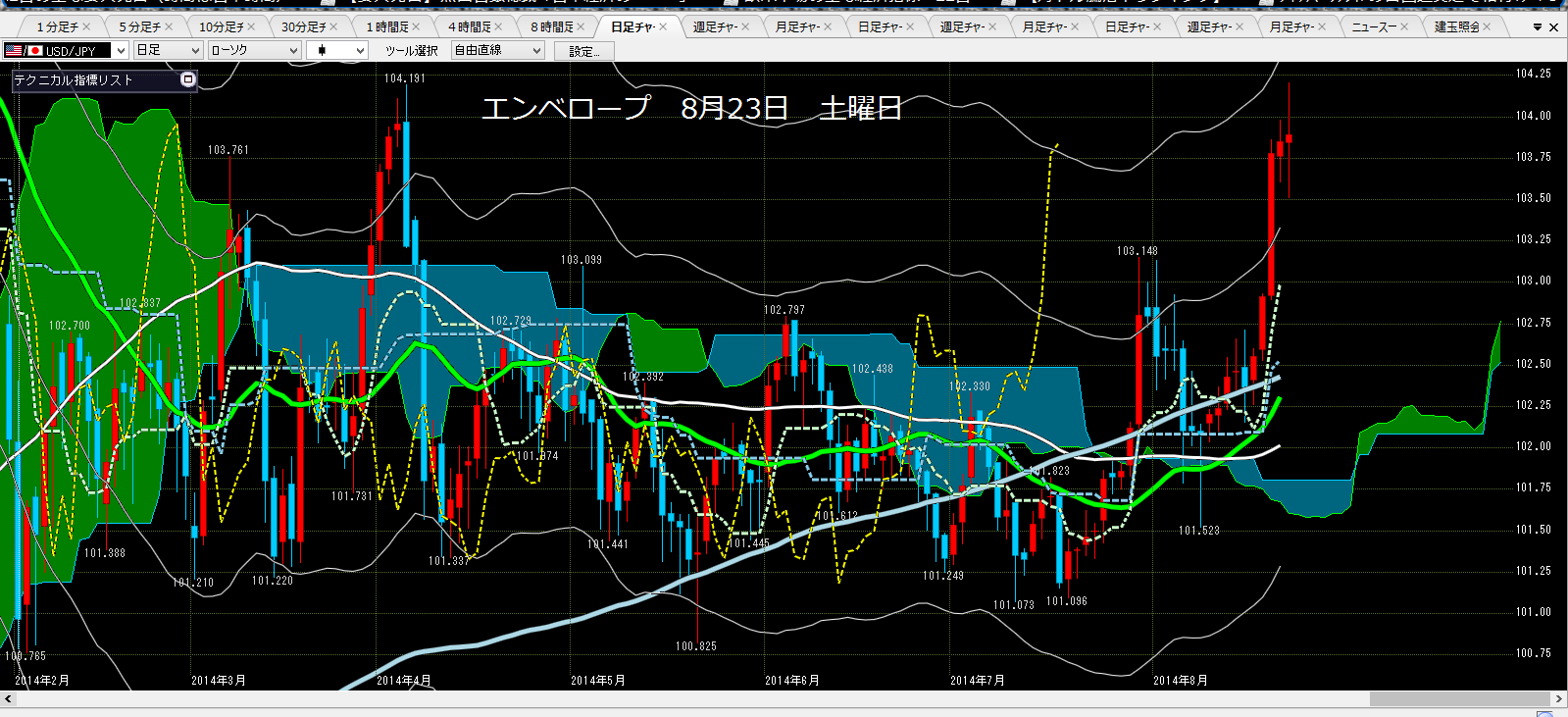Screen dimensions: 1568x717
Task: Click the 104.191 high price label
Action: click(x=404, y=78)
